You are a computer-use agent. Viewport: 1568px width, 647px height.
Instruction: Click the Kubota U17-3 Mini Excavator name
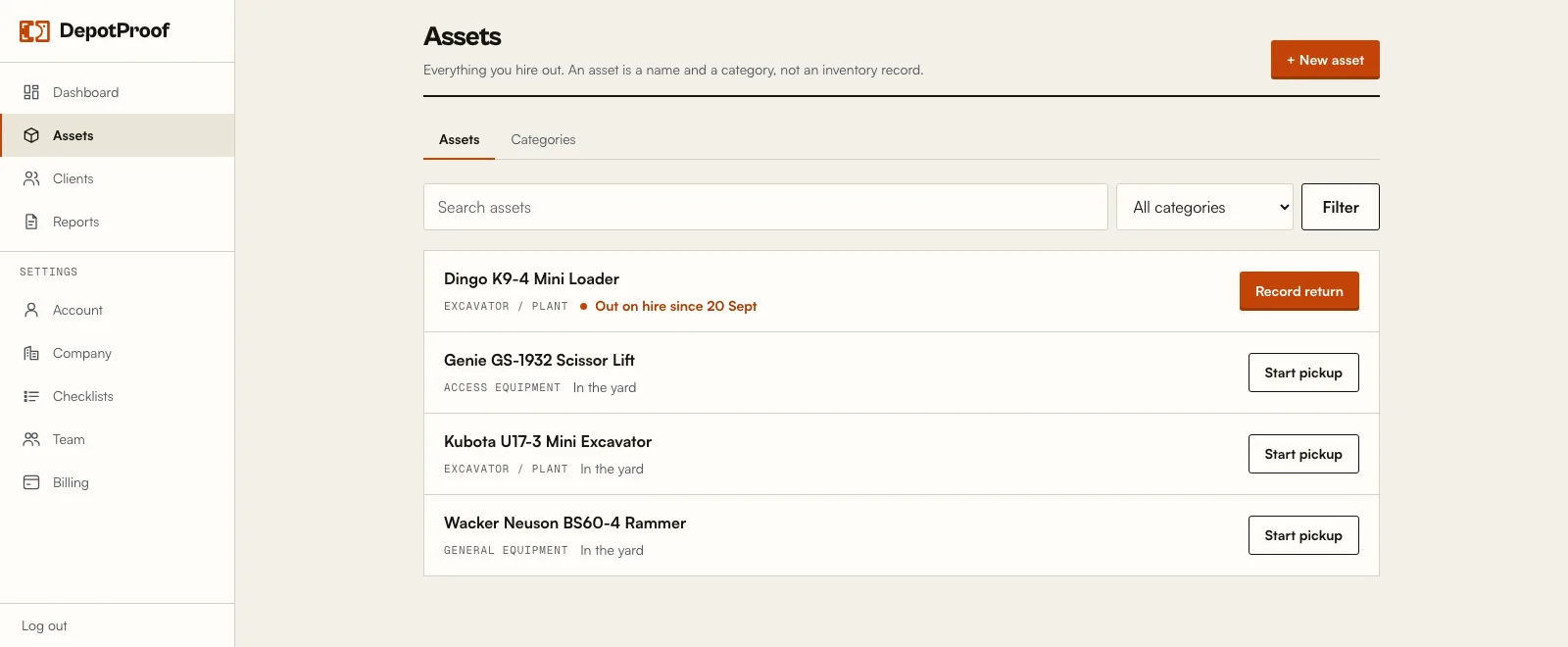click(x=548, y=441)
